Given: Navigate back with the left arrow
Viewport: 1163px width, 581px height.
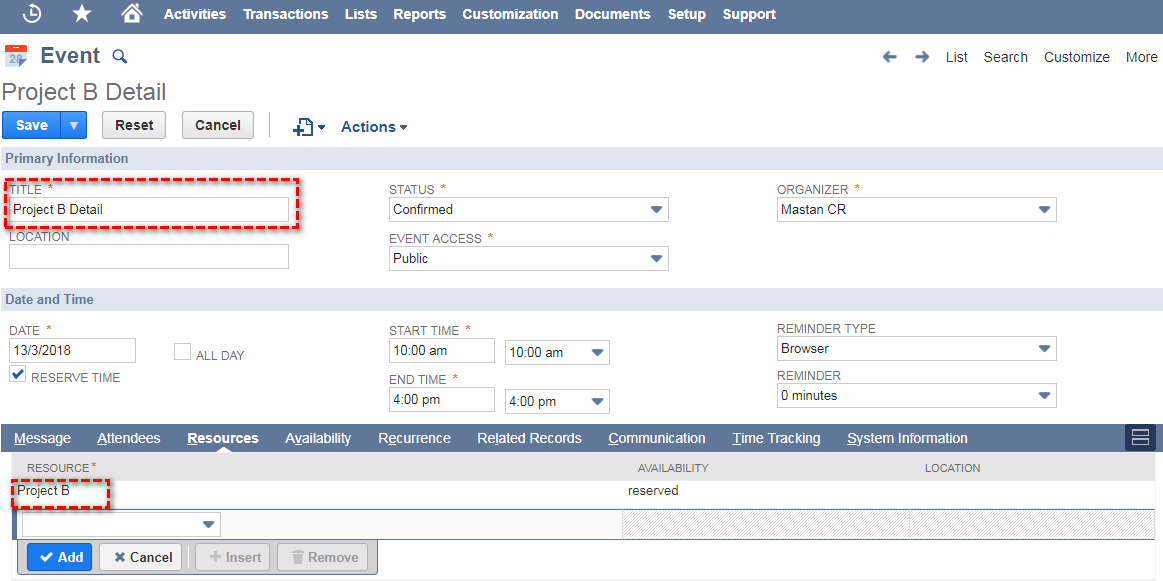Looking at the screenshot, I should [889, 57].
